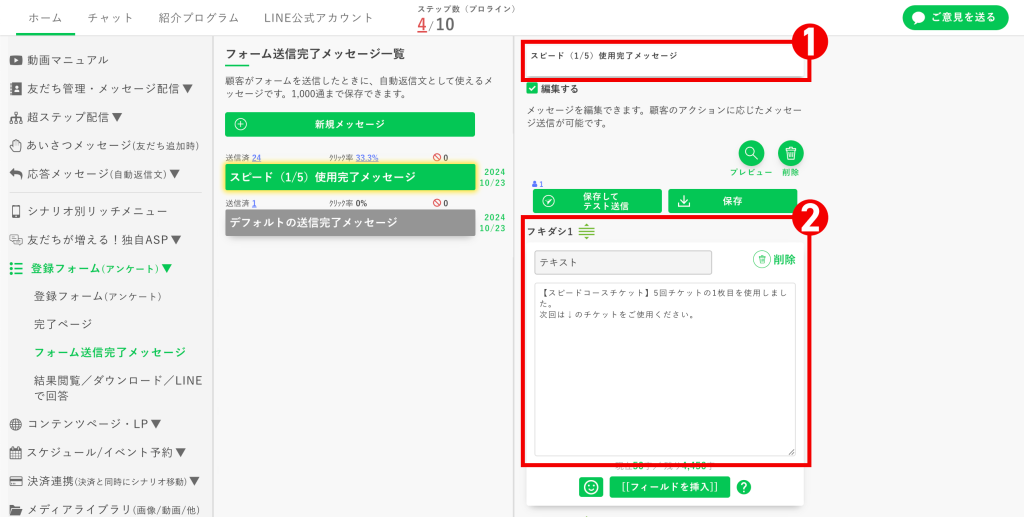This screenshot has height=517, width=1024.
Task: Open あいさつメッセージ(友だち追加時)
Action: [x=112, y=146]
